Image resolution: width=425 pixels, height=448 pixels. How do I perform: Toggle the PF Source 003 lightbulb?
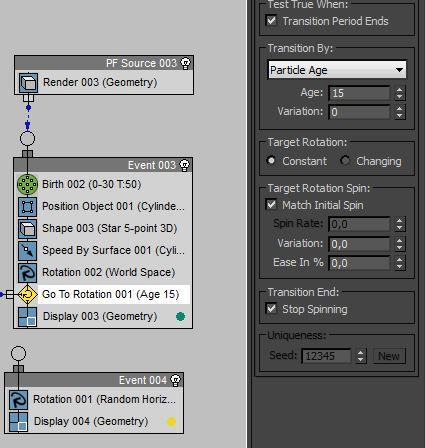185,63
